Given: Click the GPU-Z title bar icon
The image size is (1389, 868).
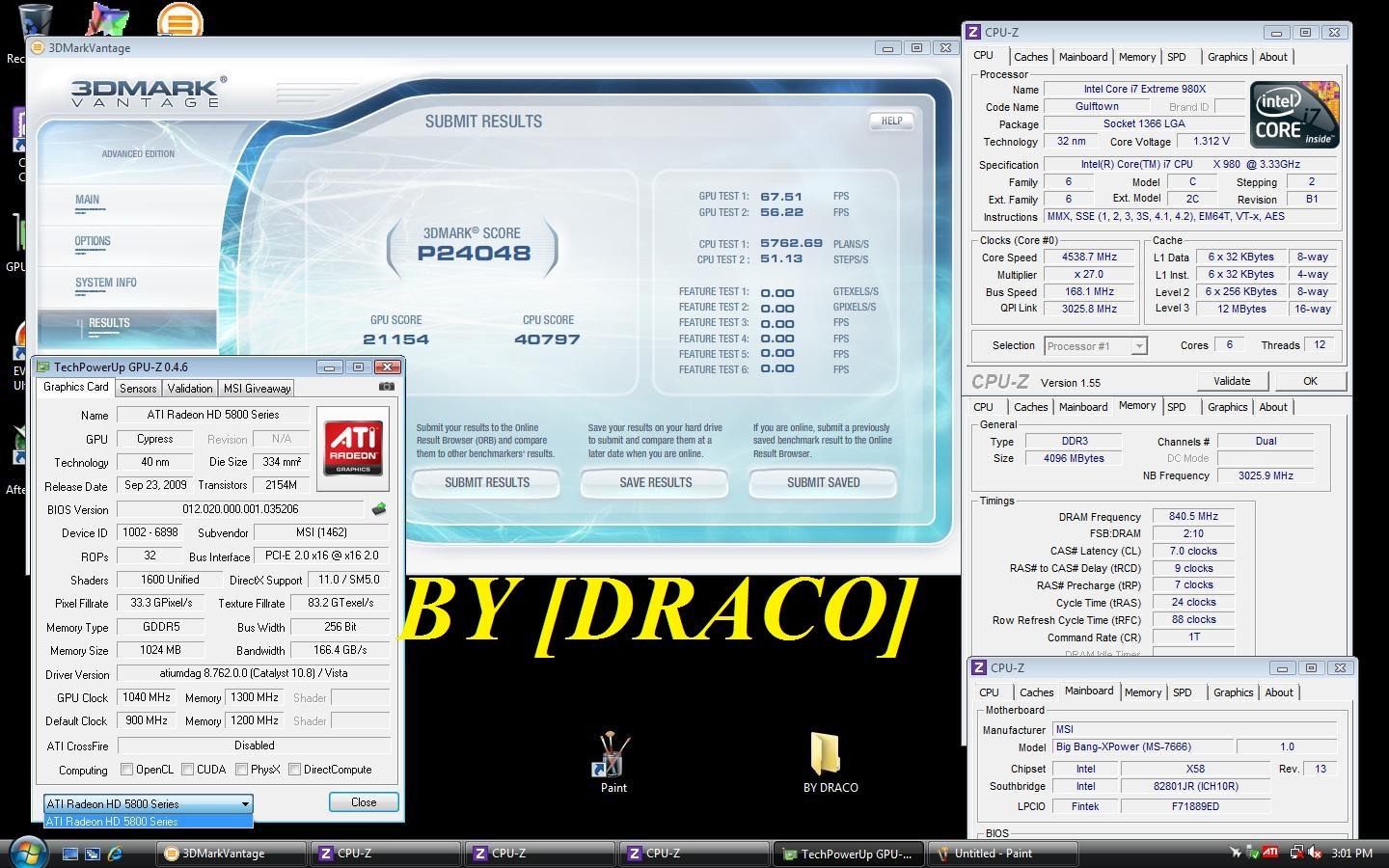Looking at the screenshot, I should point(42,366).
